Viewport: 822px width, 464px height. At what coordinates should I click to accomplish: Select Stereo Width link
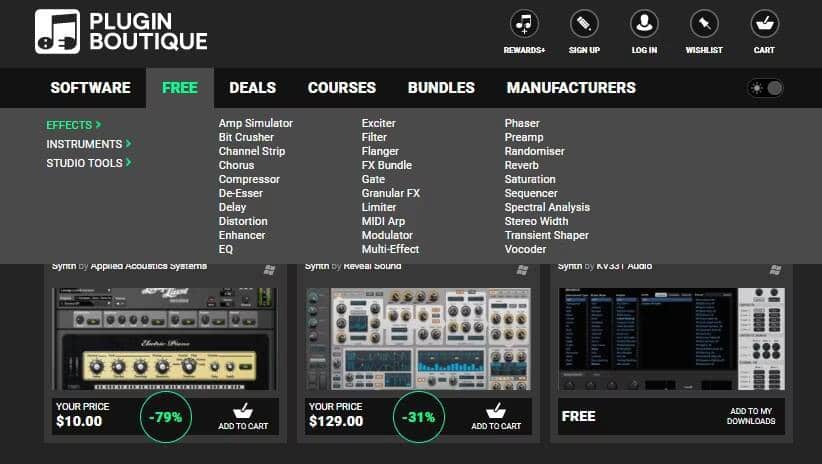(x=536, y=221)
